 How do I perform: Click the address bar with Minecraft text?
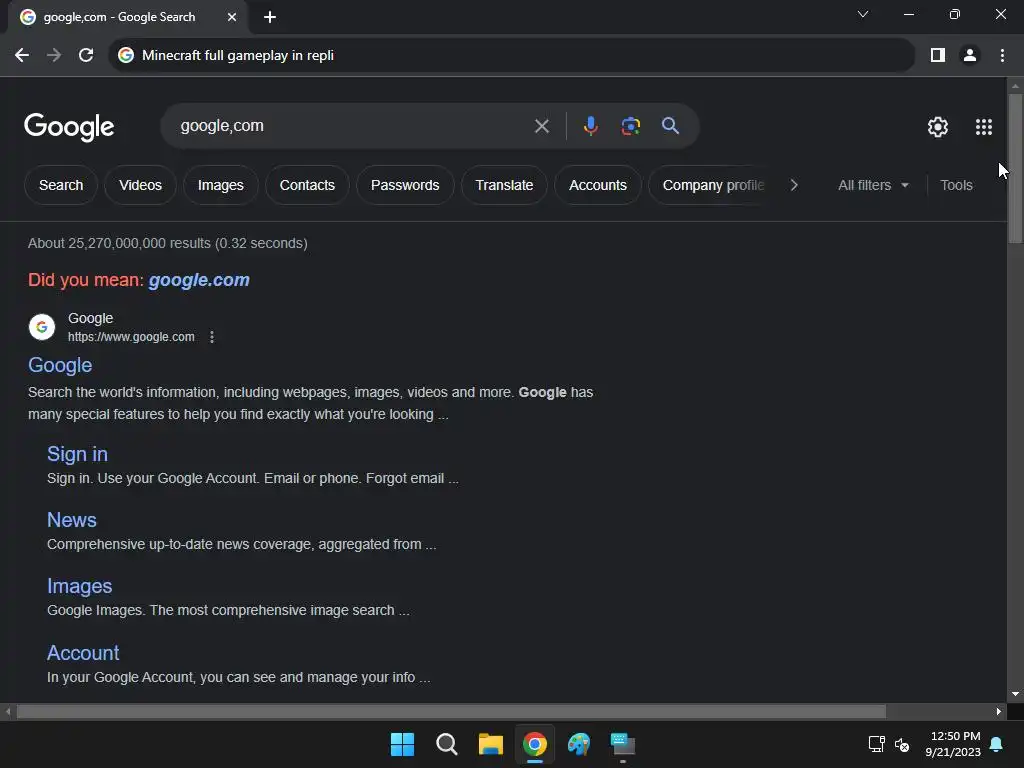click(x=511, y=56)
